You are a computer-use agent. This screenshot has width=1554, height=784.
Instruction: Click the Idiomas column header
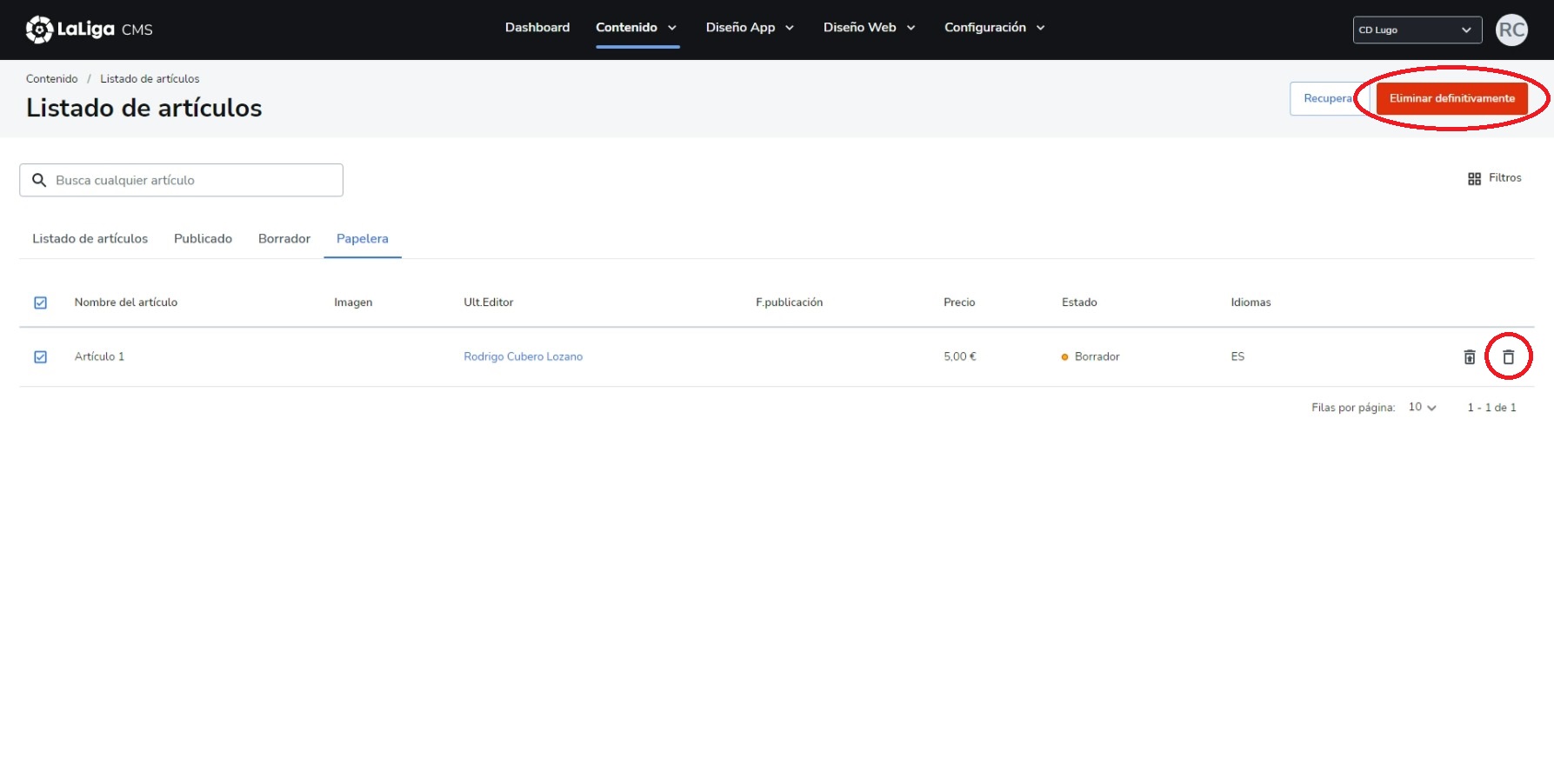tap(1251, 302)
